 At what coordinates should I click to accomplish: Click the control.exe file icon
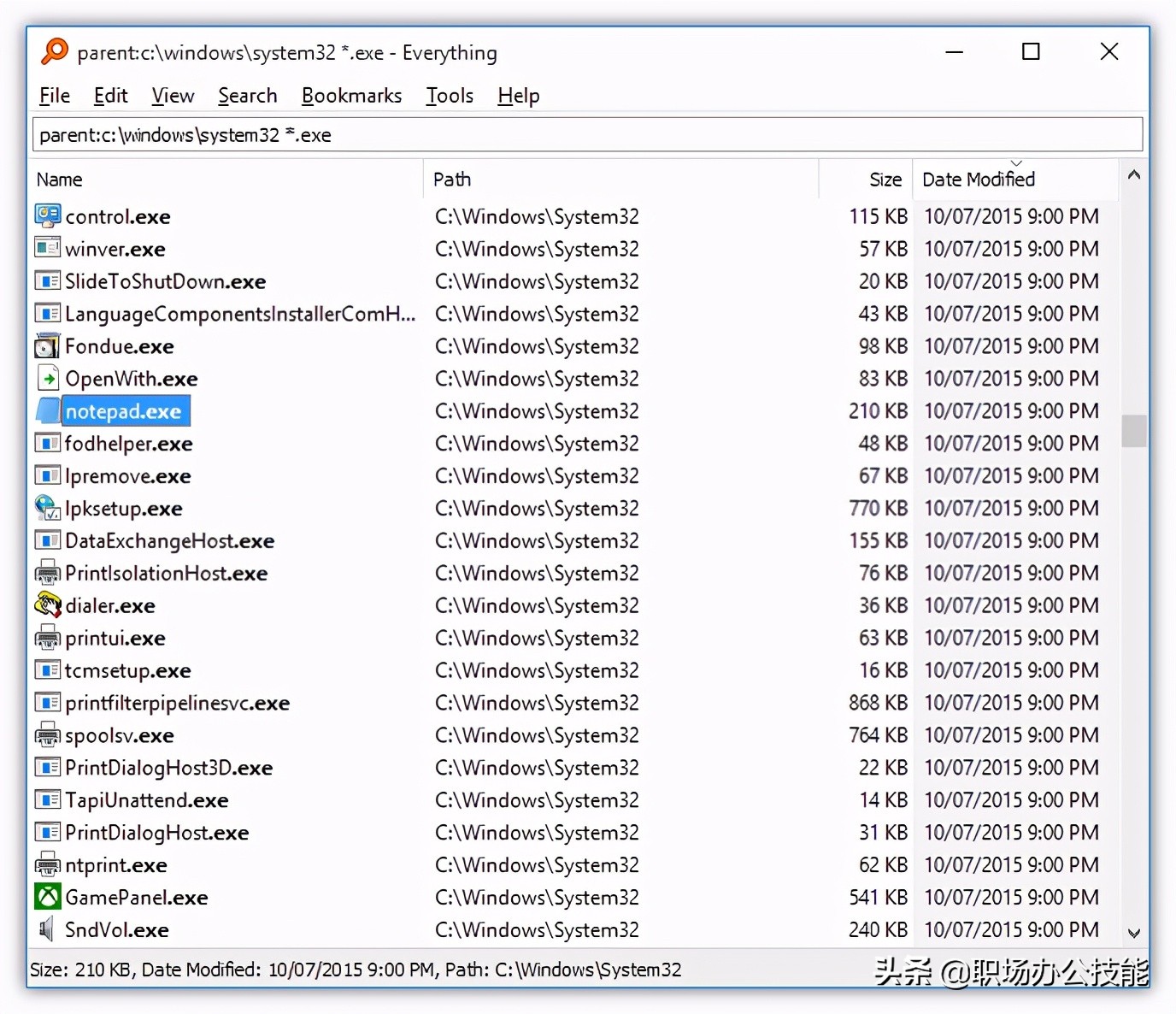(47, 216)
